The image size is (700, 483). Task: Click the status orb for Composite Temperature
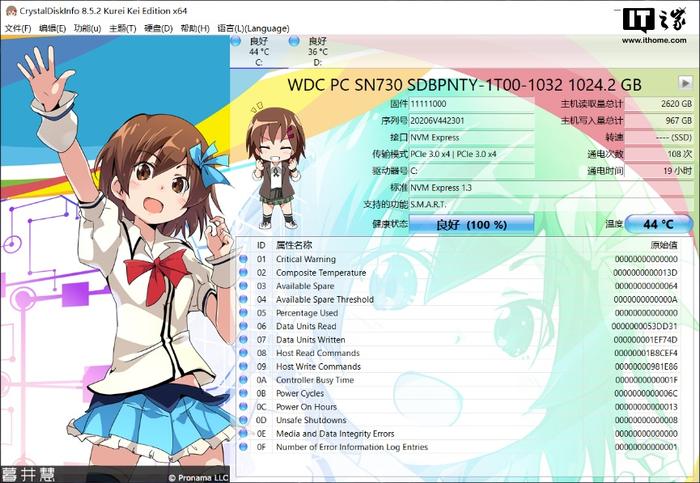(243, 272)
